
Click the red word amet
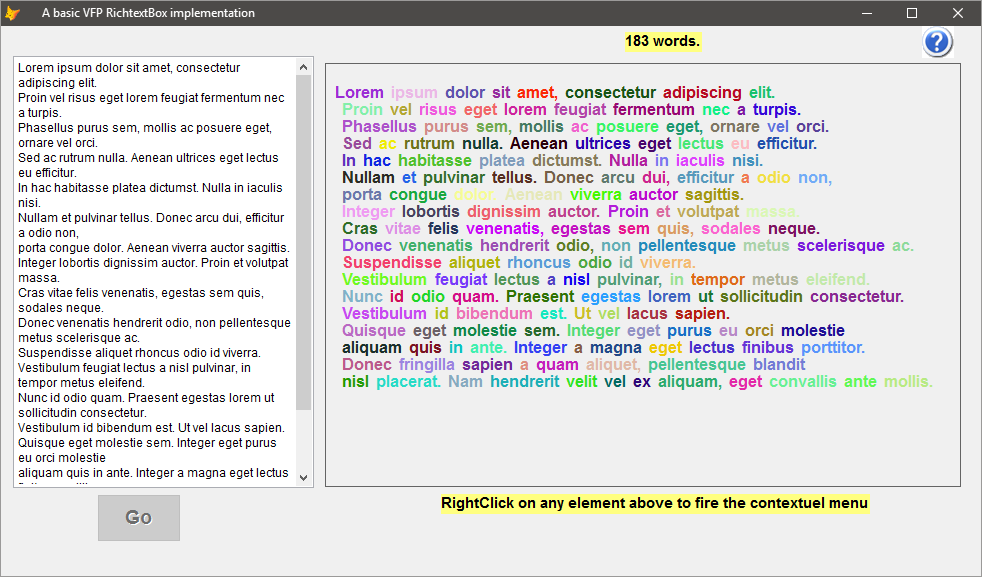(534, 92)
